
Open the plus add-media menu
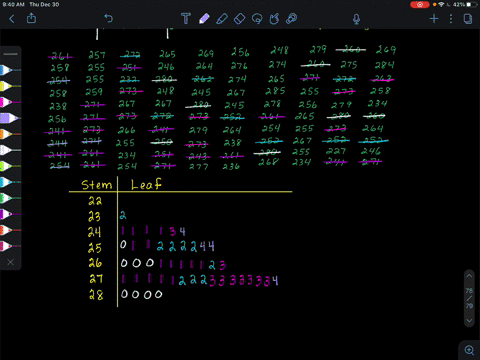click(x=434, y=19)
